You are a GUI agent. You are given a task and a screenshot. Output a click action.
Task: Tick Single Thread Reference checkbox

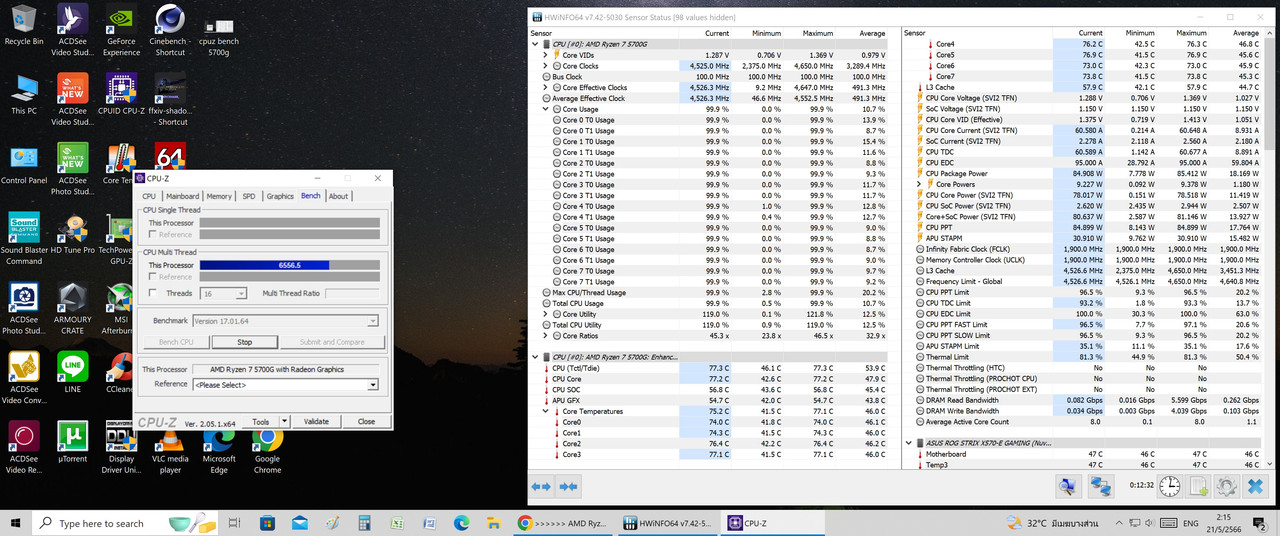152,234
